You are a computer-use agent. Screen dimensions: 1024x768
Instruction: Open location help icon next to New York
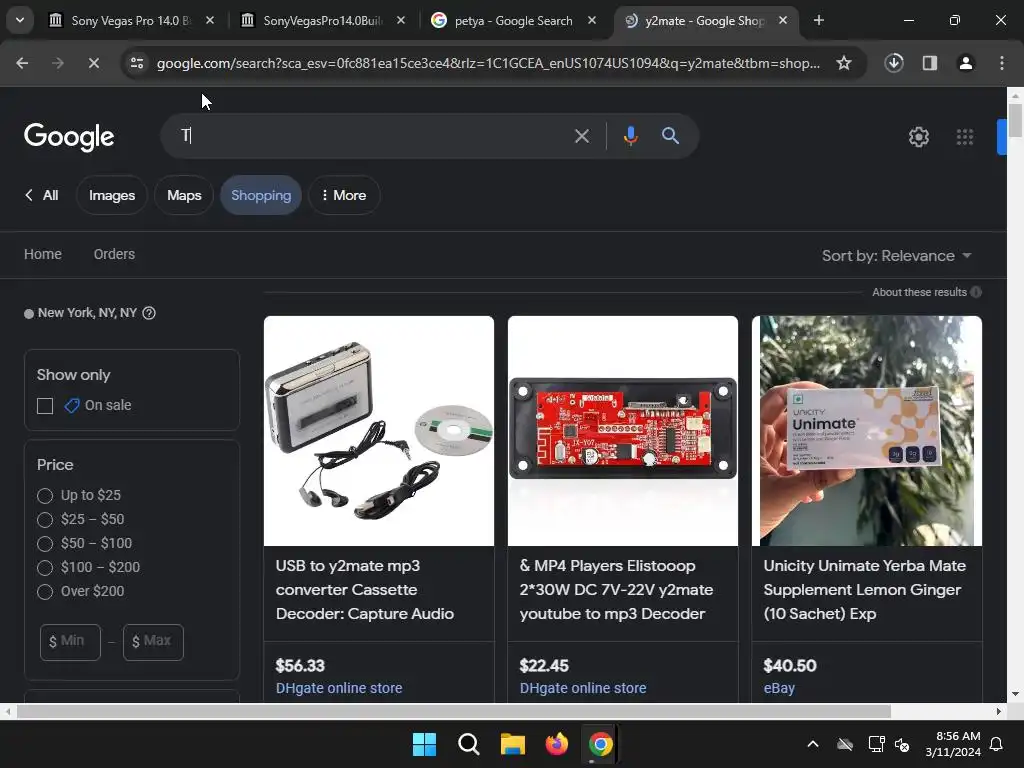click(149, 313)
